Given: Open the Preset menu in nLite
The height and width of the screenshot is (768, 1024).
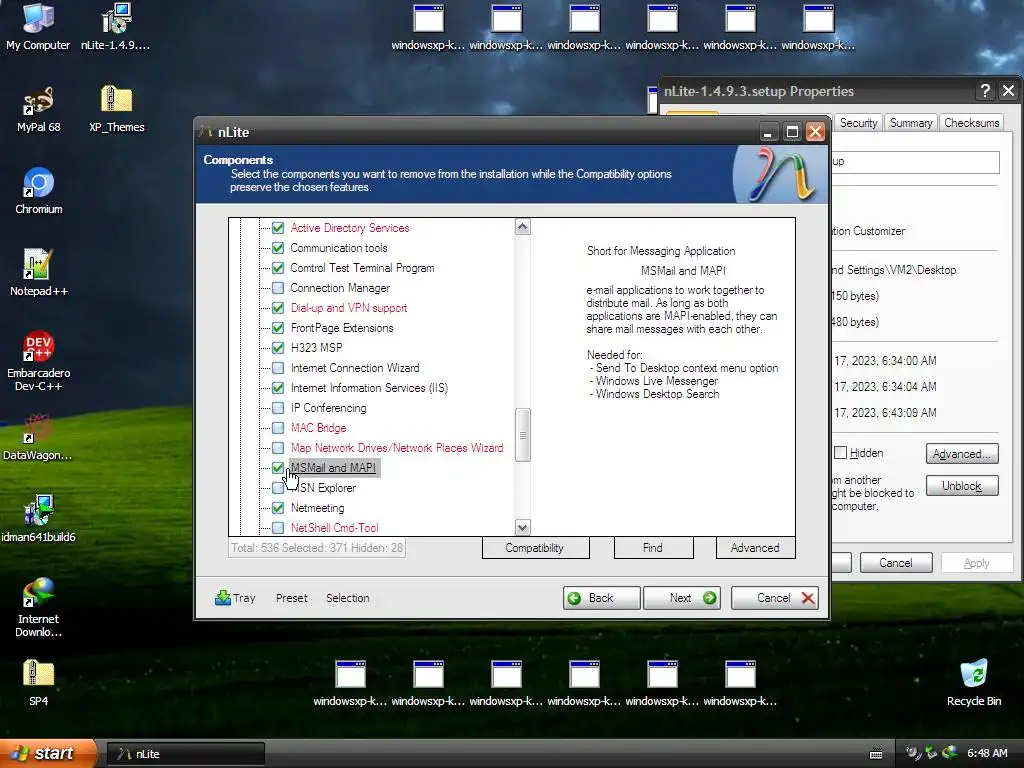Looking at the screenshot, I should tap(291, 598).
